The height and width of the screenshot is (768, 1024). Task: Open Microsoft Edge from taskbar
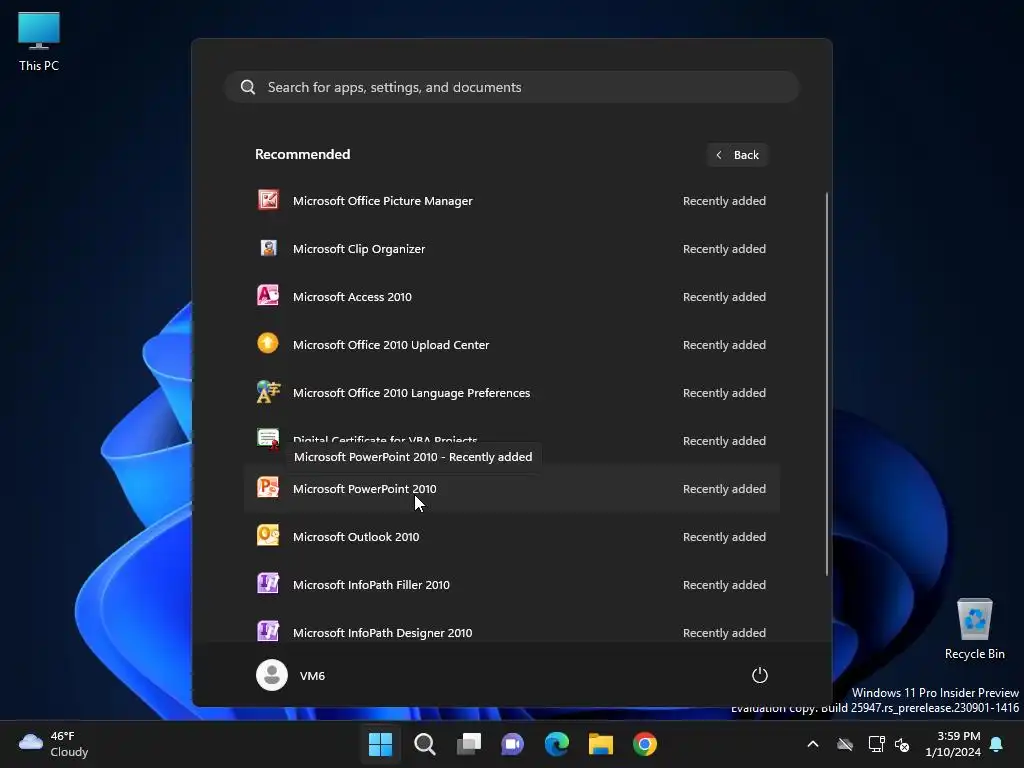click(x=556, y=744)
